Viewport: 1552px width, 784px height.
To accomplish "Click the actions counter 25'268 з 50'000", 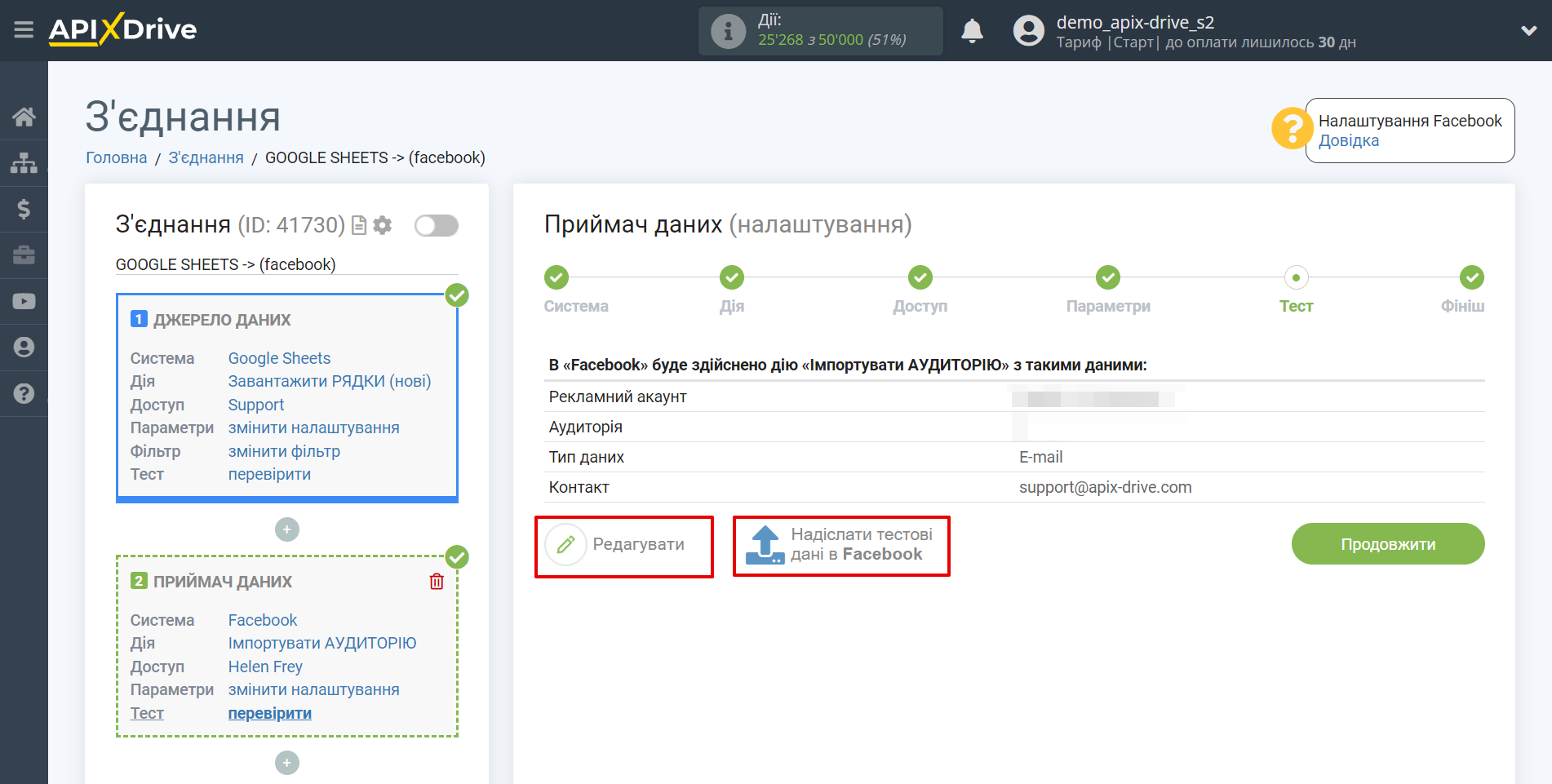I will click(x=831, y=40).
